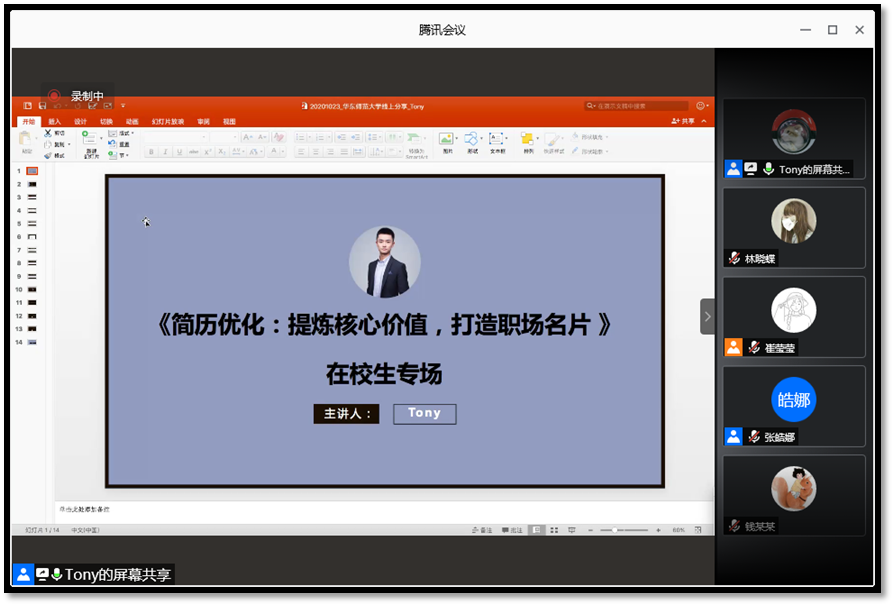The height and width of the screenshot is (606, 894).
Task: Select slide 14 thumbnail in slide panel
Action: click(32, 341)
